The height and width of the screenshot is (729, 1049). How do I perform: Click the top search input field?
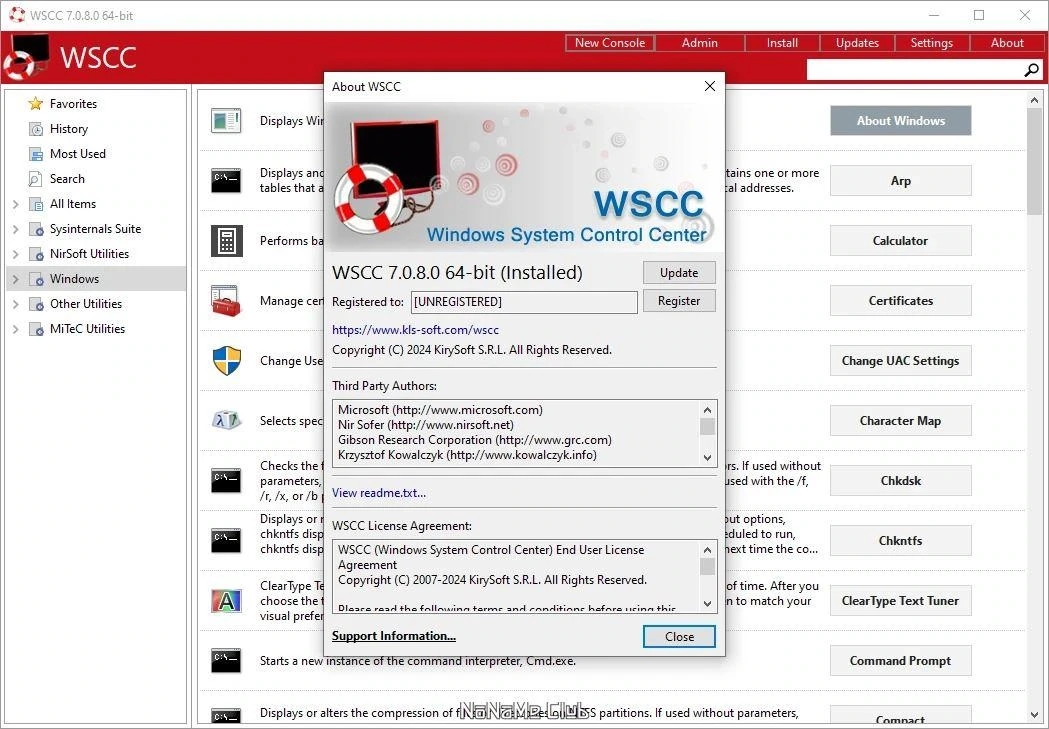(x=915, y=70)
